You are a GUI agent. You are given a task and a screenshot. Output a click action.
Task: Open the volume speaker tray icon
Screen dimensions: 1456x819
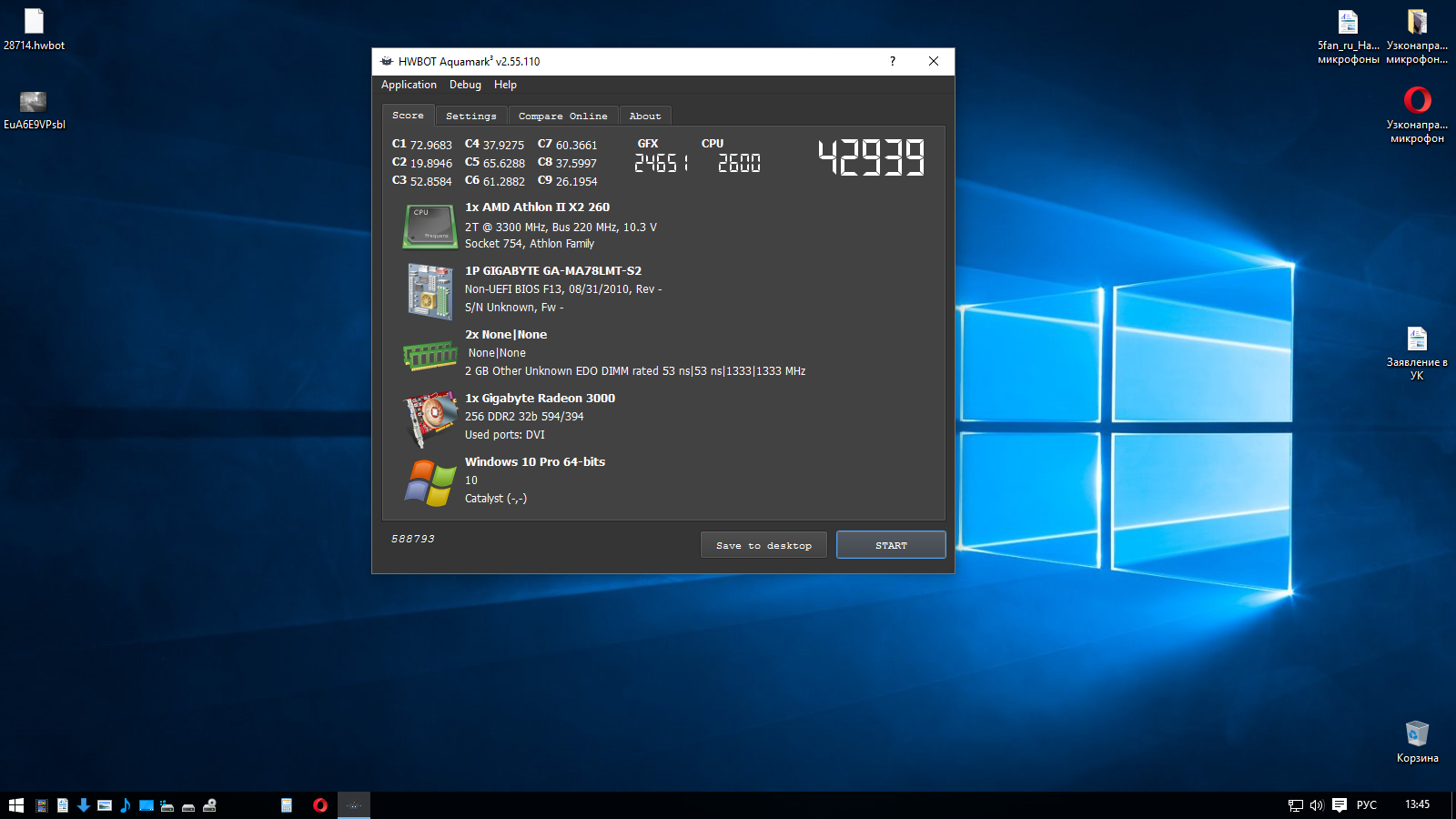point(1317,805)
